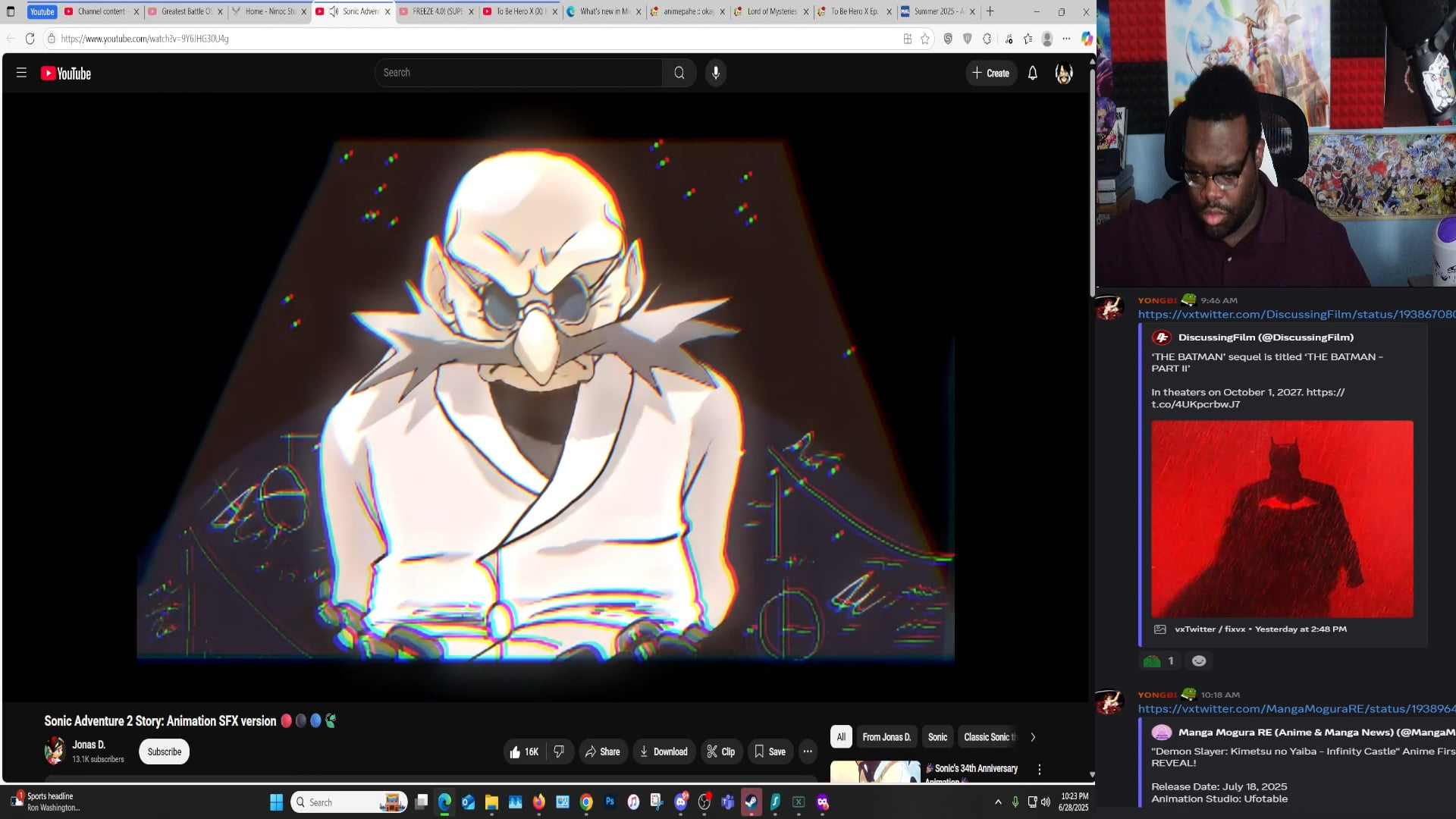Open the Jonas D. channel name link

(x=89, y=745)
